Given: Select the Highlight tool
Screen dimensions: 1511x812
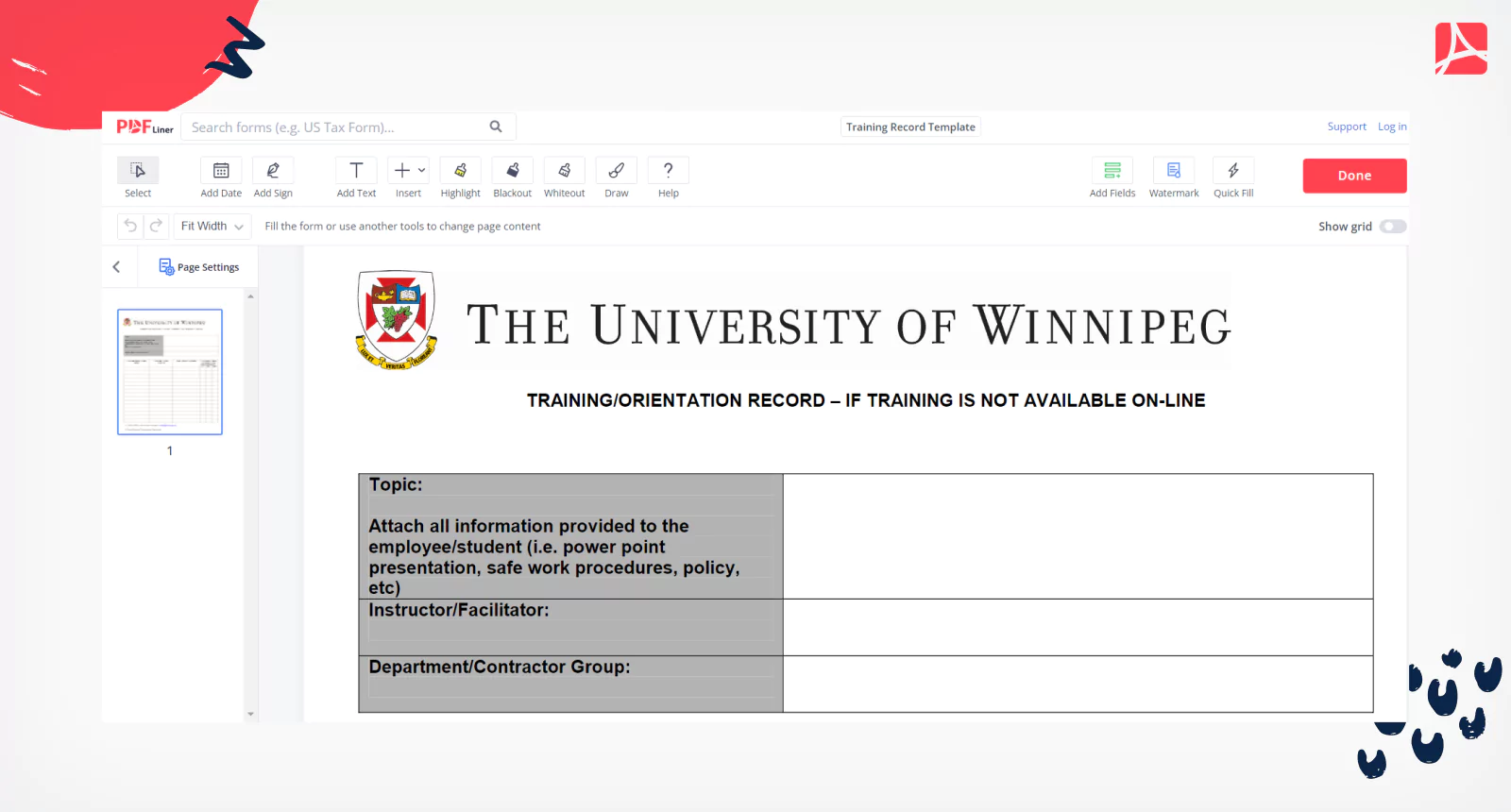Looking at the screenshot, I should point(460,178).
